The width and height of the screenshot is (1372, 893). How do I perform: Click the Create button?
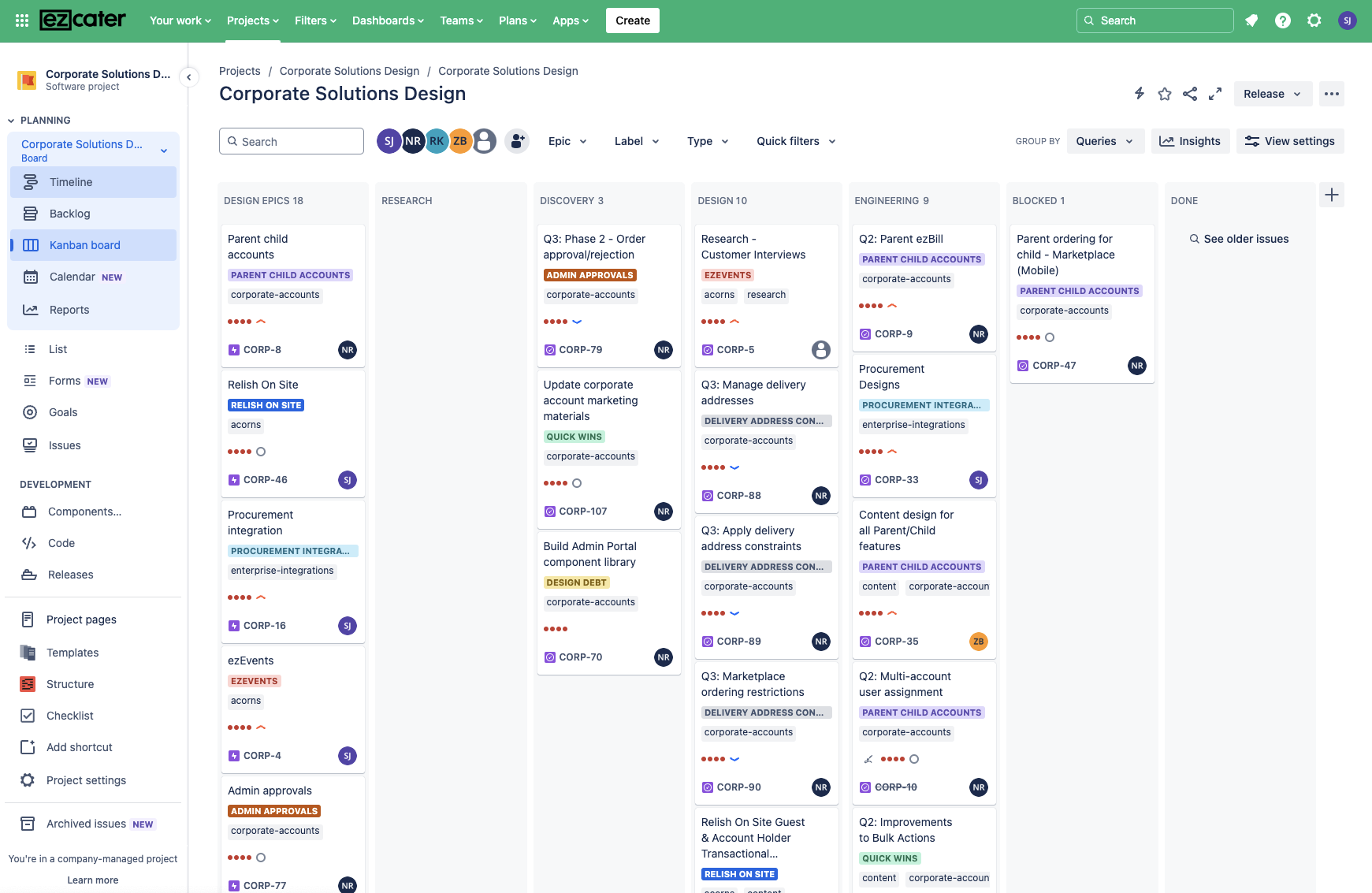click(x=633, y=20)
